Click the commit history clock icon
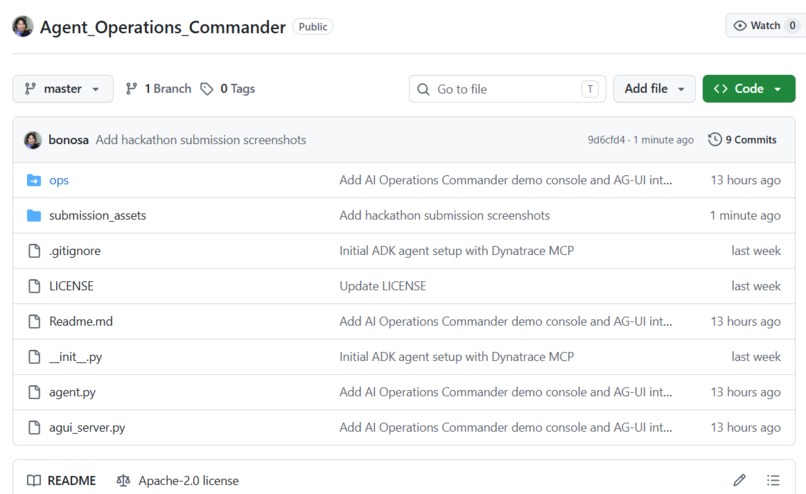Viewport: 806px width, 494px height. tap(715, 139)
